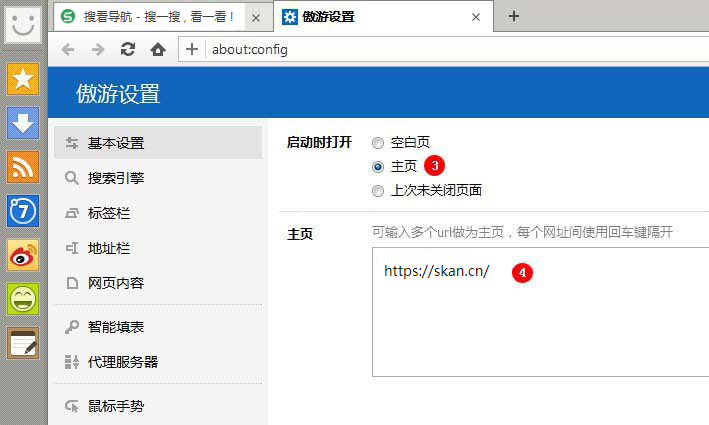This screenshot has height=425, width=709.
Task: Select the 空白页 radio option
Action: [x=378, y=143]
